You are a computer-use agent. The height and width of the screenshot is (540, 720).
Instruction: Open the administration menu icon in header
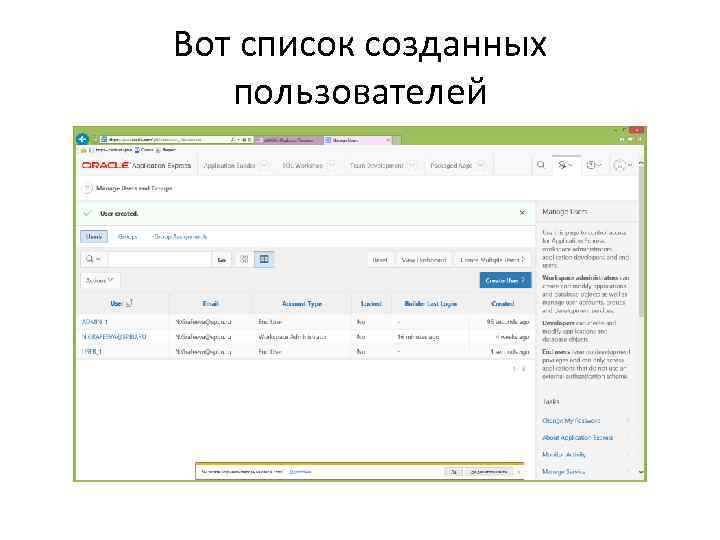click(565, 165)
